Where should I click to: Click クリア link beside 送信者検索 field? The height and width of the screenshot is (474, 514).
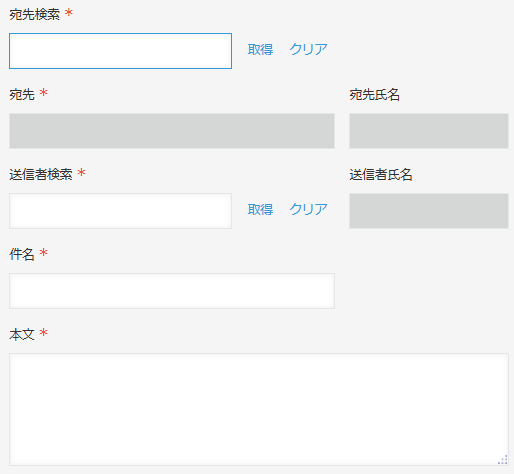coord(308,209)
